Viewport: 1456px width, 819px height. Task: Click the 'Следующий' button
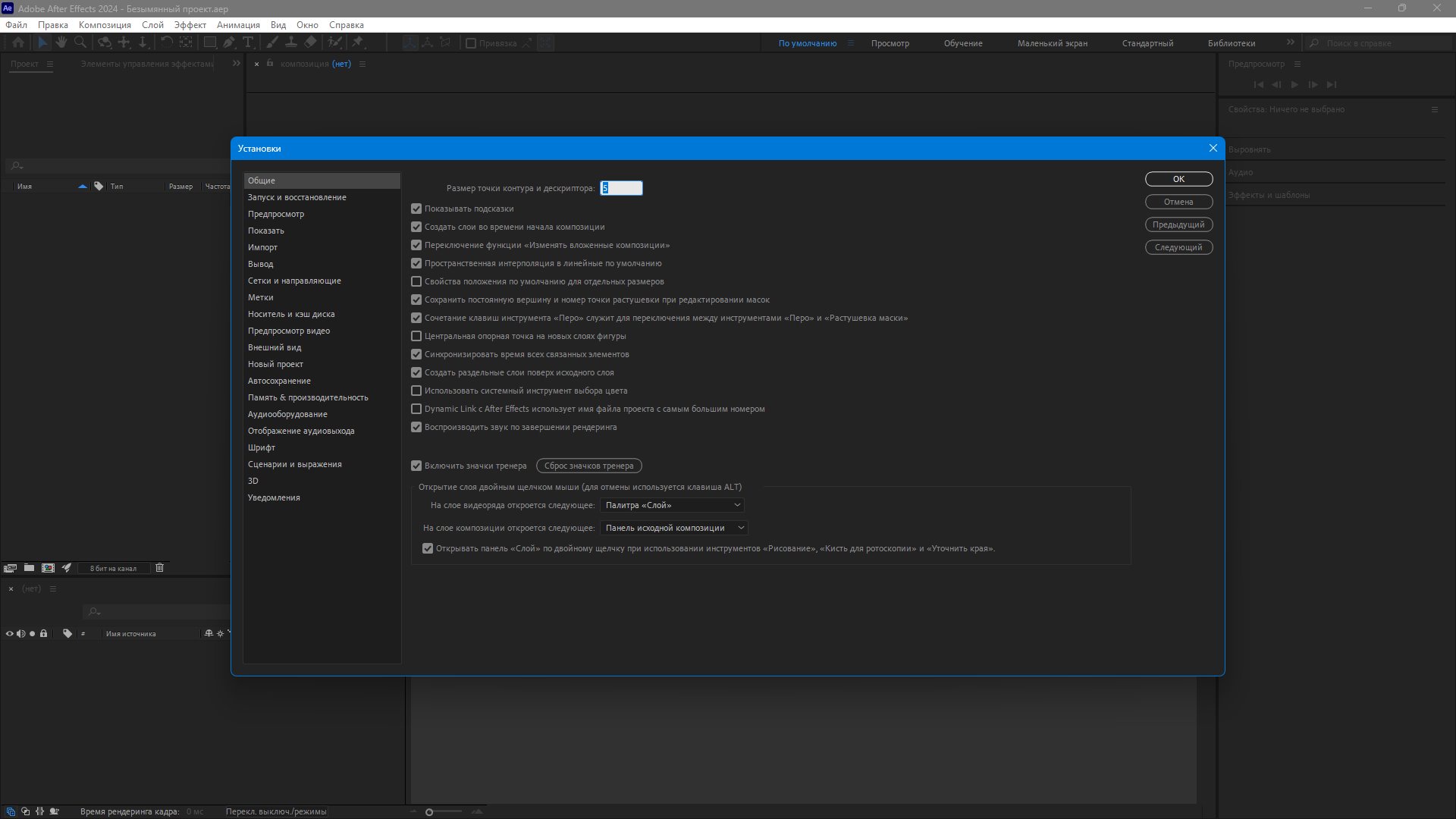coord(1178,247)
